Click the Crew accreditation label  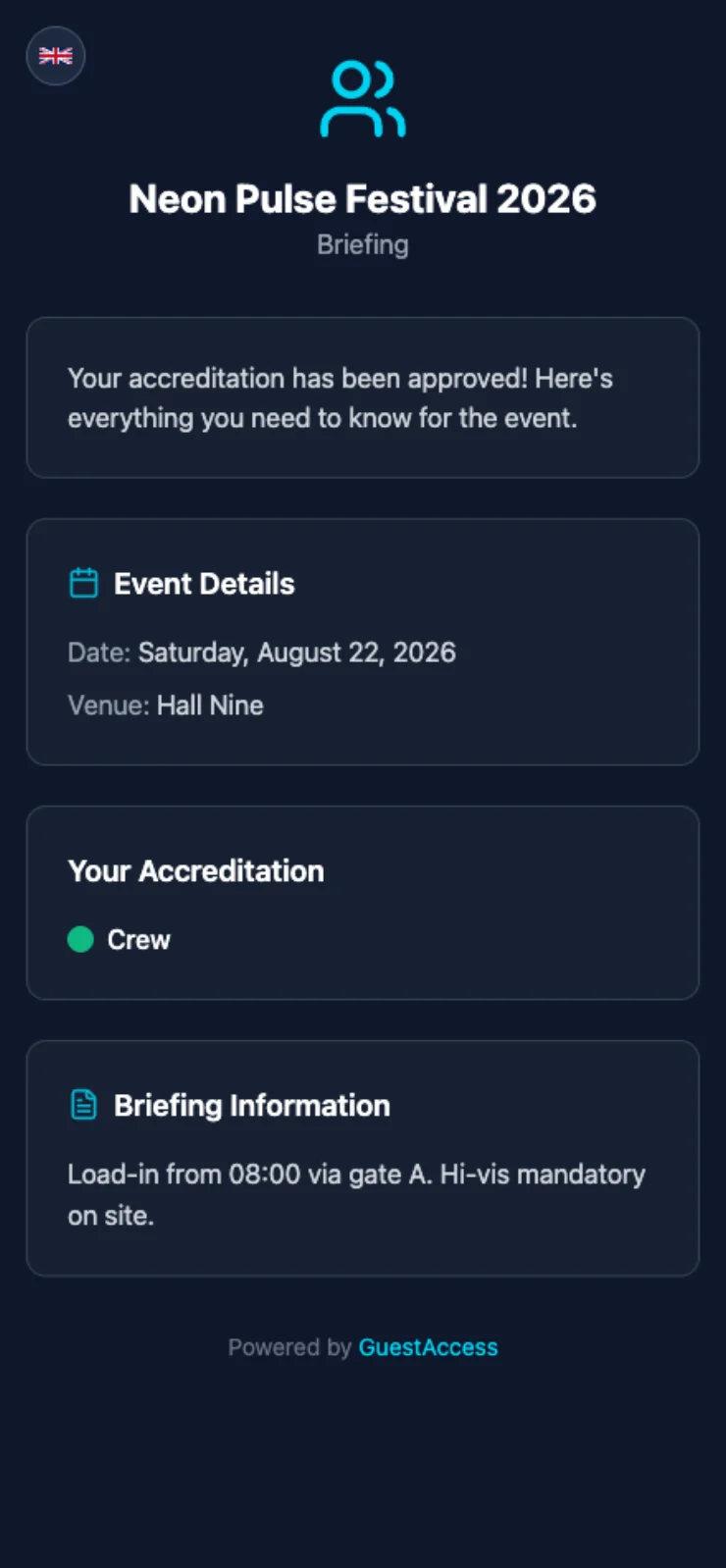[x=138, y=940]
